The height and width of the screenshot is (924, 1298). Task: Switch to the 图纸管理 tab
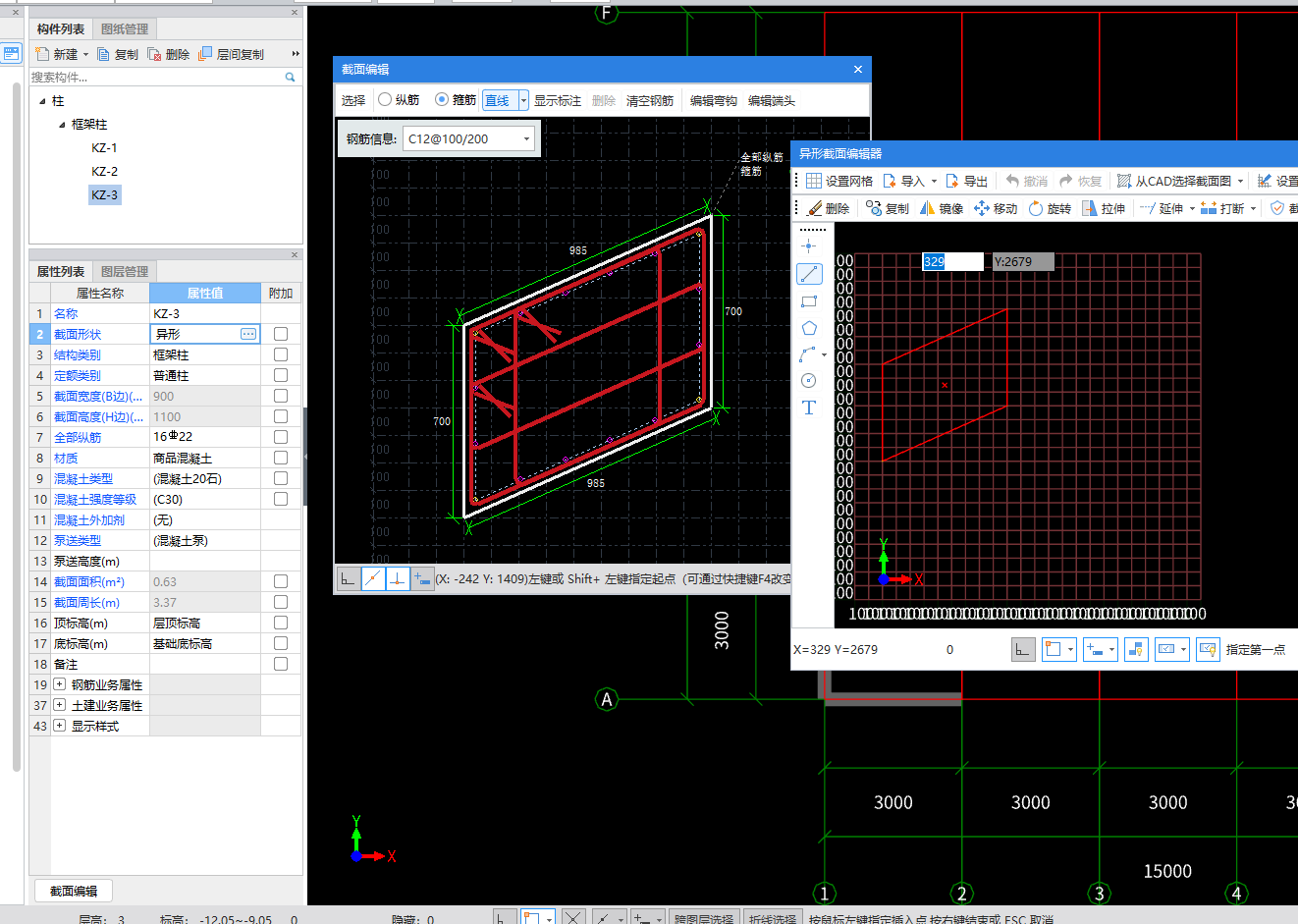click(x=125, y=29)
